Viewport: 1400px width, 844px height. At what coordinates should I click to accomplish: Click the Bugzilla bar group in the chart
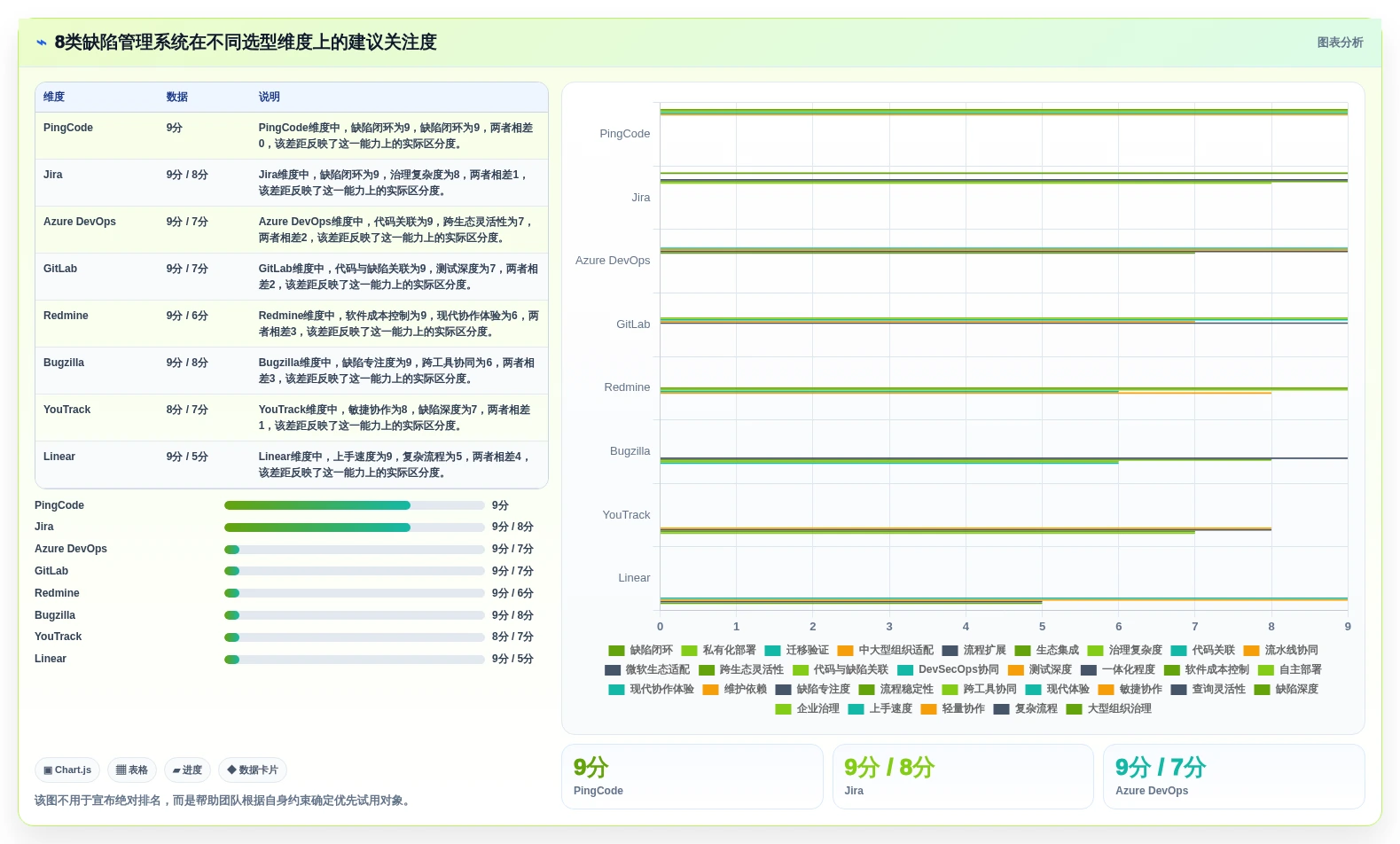(1004, 460)
